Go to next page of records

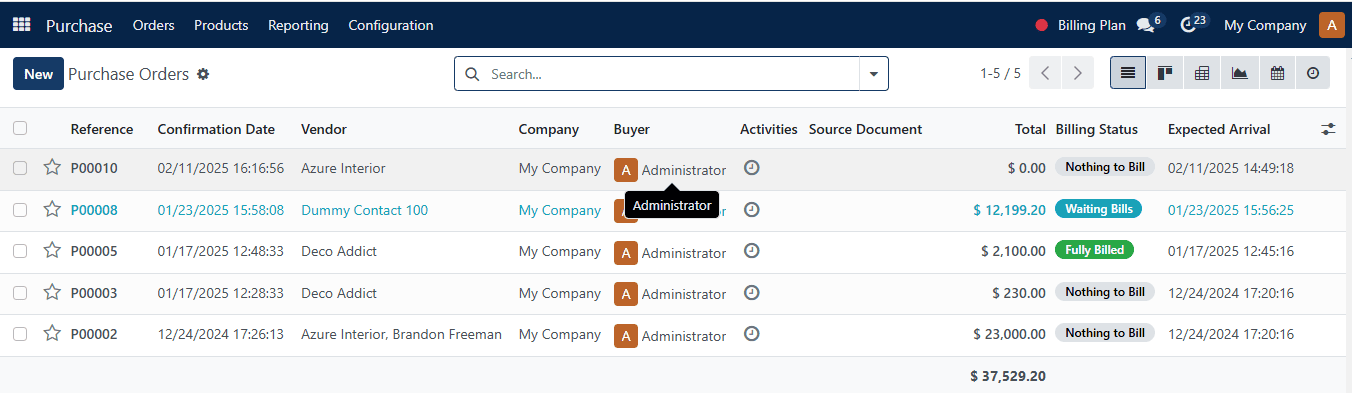coord(1077,73)
